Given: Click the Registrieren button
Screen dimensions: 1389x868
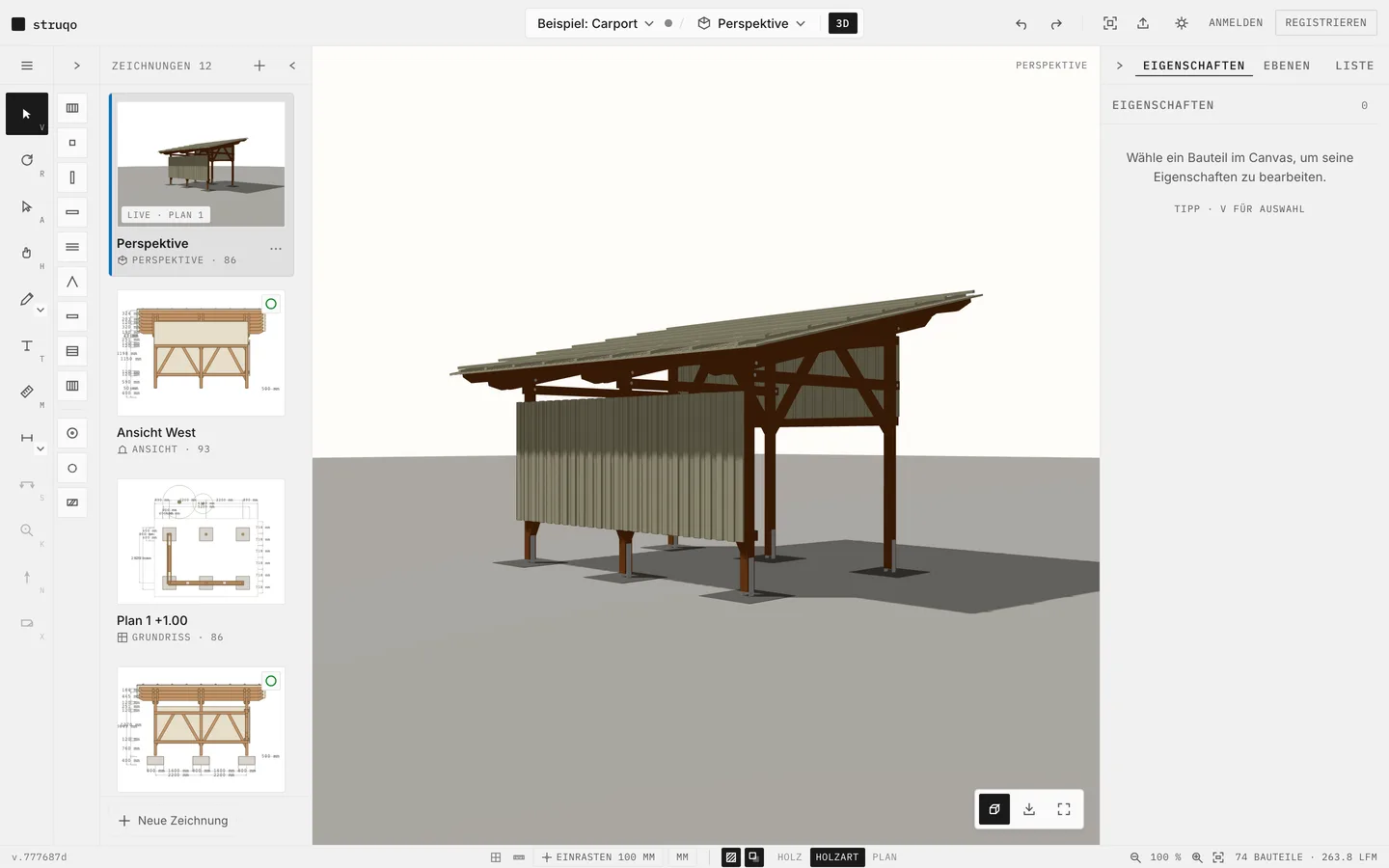Looking at the screenshot, I should (x=1325, y=23).
